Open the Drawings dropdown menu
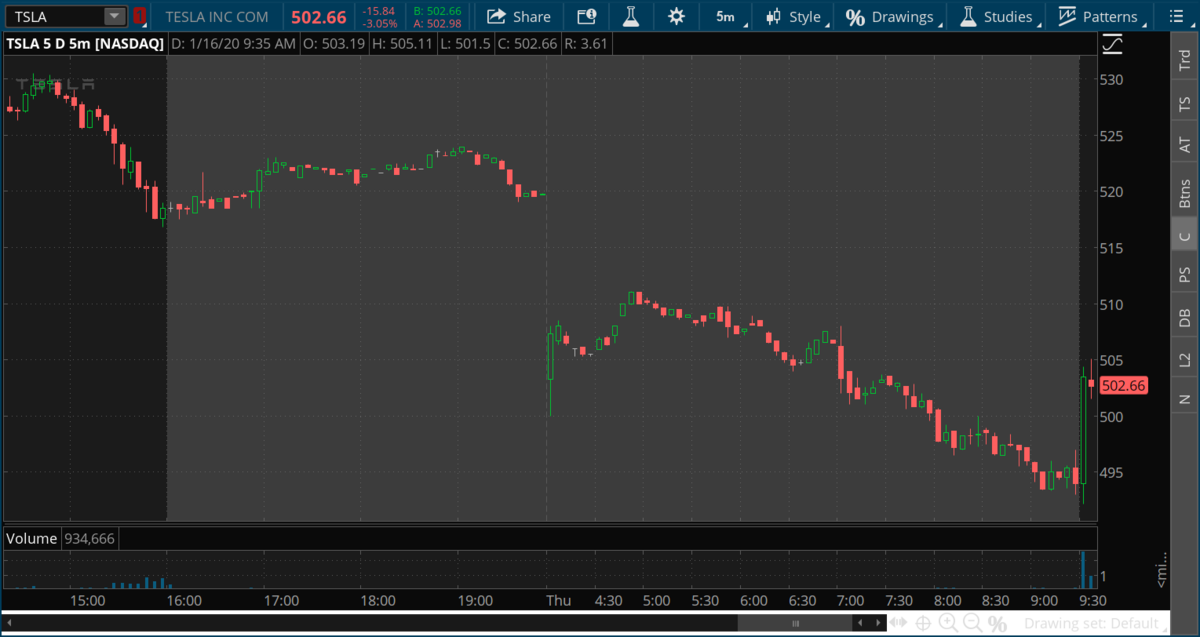1200x637 pixels. click(x=889, y=16)
